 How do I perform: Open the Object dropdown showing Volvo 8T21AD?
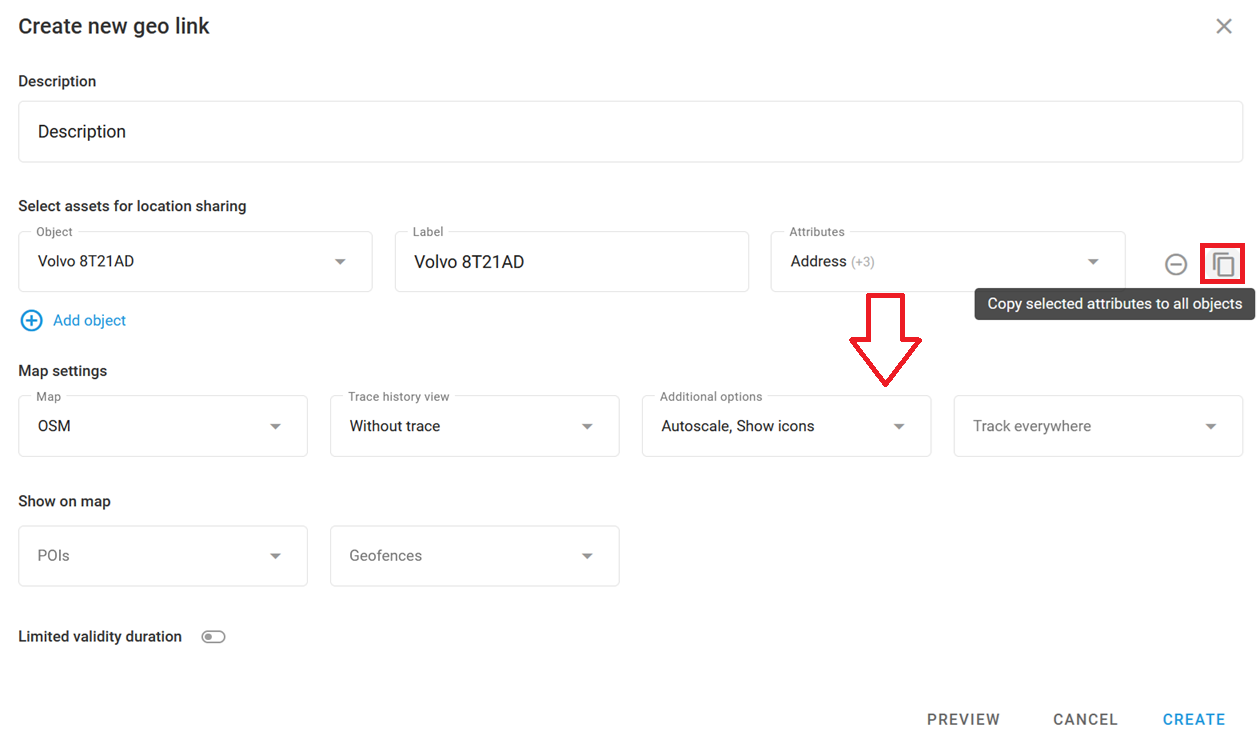(x=195, y=262)
